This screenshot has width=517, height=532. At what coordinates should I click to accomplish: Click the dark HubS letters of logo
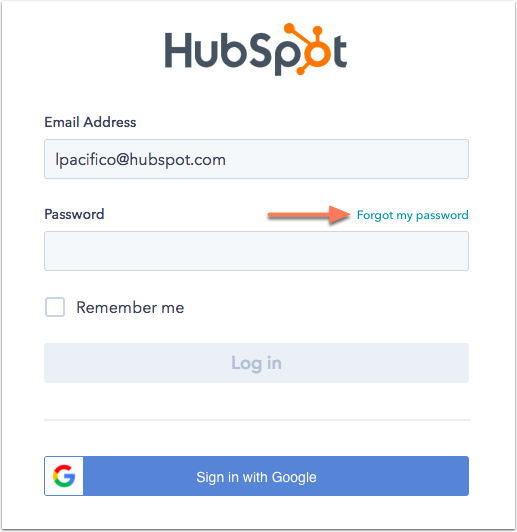coord(224,50)
